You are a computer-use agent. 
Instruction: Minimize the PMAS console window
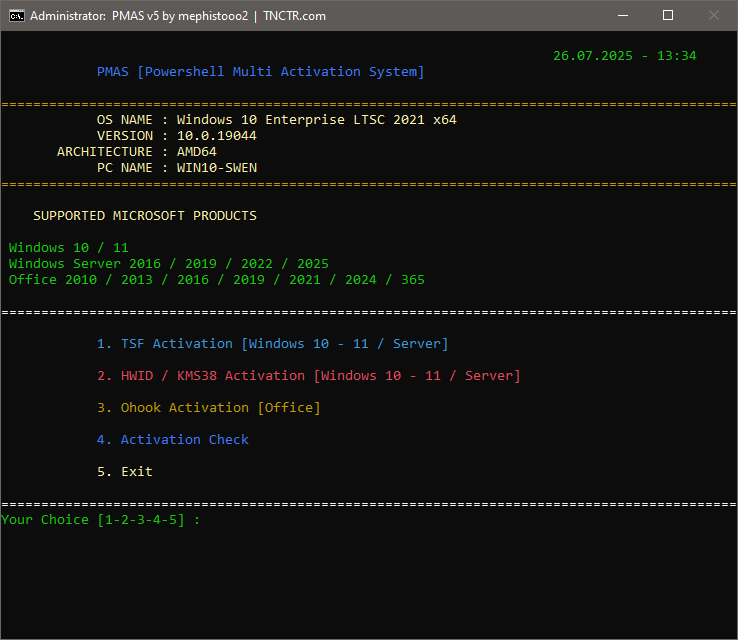pos(623,16)
